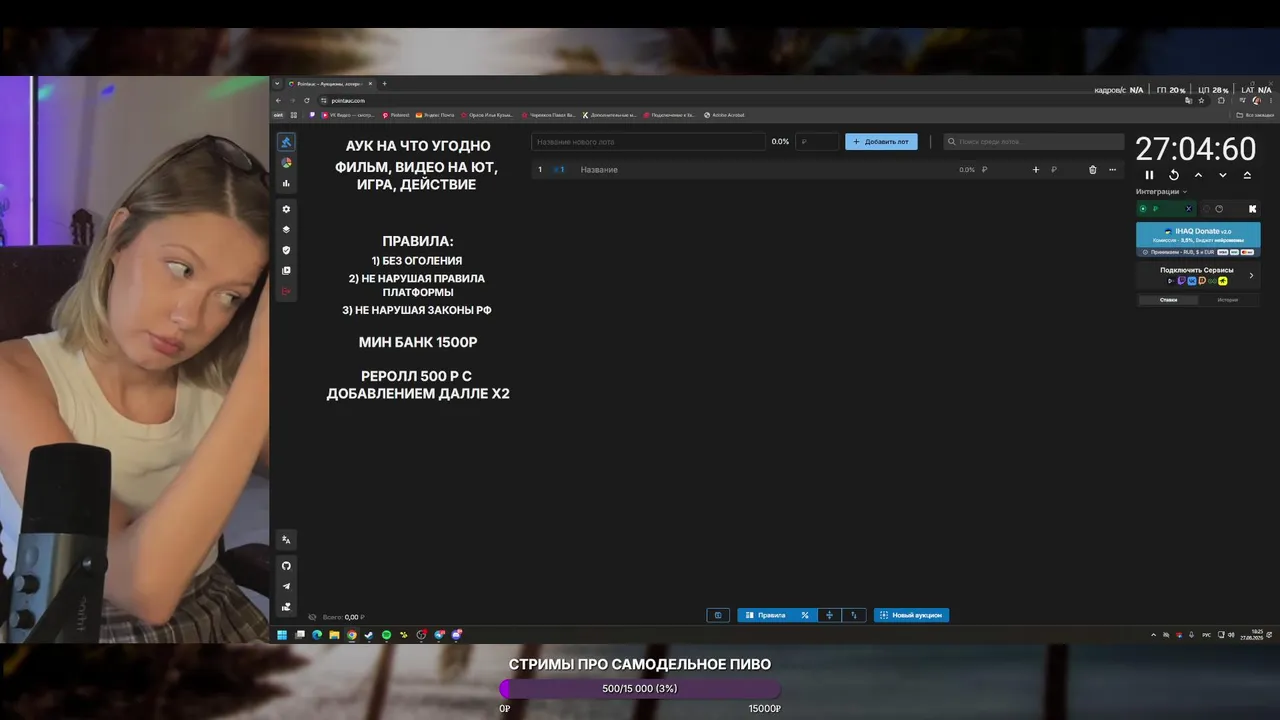Click the eject-style double up timer button
The image size is (1280, 720).
(x=1247, y=175)
